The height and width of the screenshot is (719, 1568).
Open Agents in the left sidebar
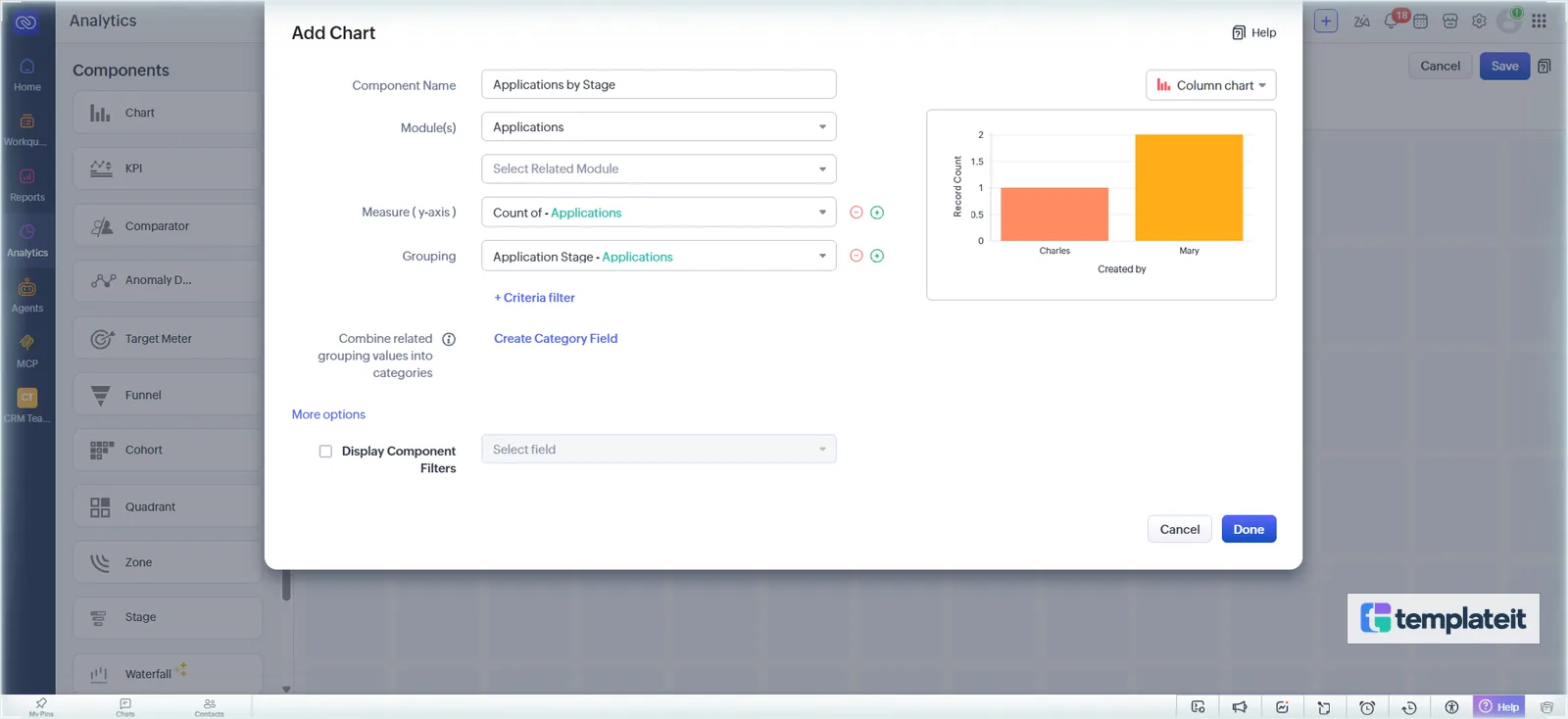pyautogui.click(x=27, y=296)
